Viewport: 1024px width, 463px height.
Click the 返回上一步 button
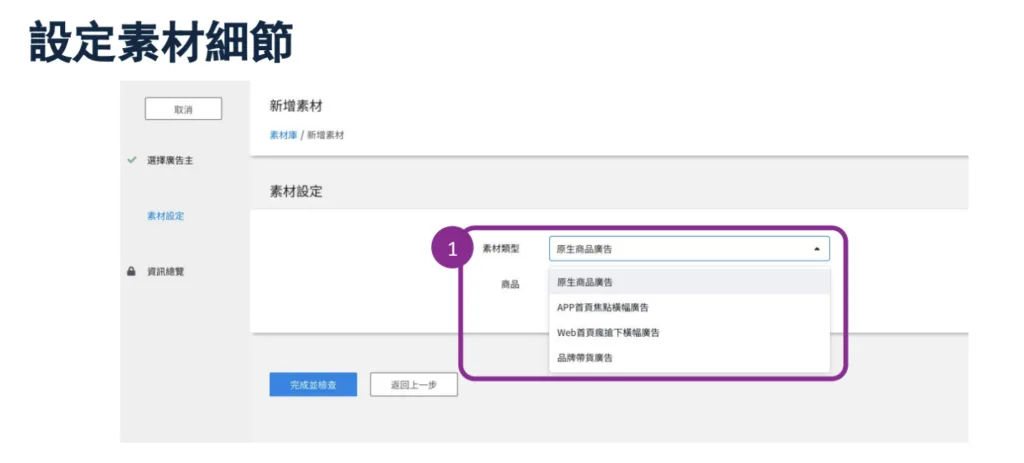pyautogui.click(x=413, y=385)
